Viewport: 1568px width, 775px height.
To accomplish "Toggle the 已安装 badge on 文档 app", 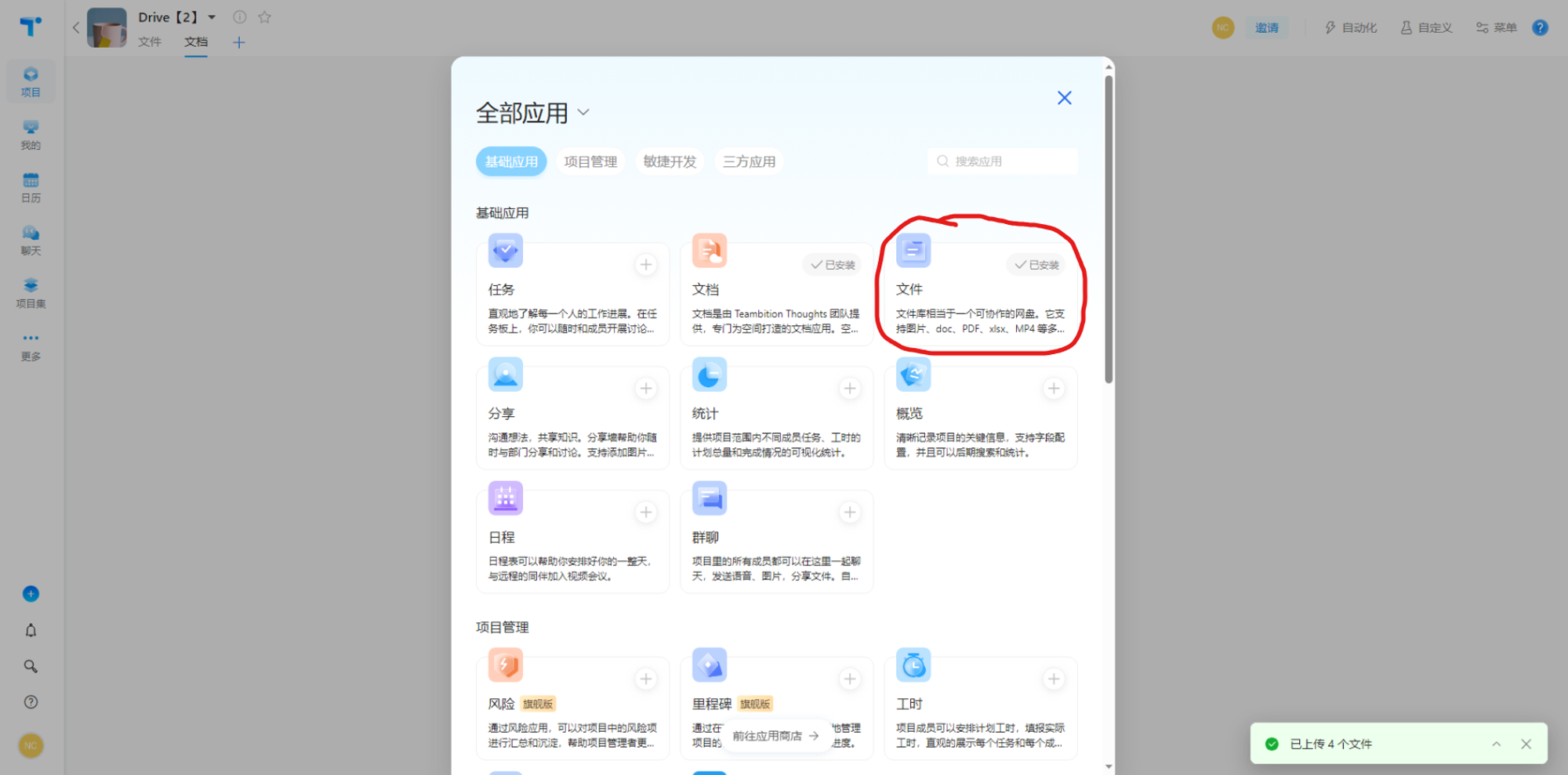I will 832,265.
